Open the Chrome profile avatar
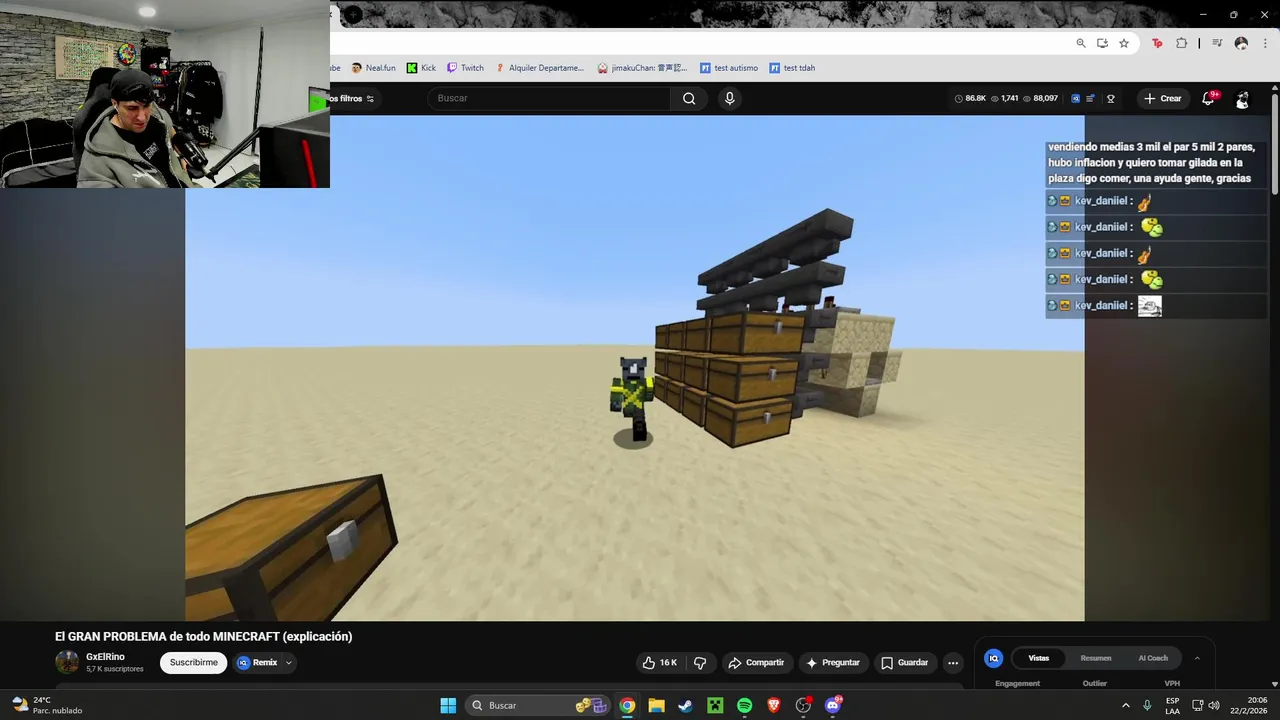Image resolution: width=1280 pixels, height=720 pixels. pos(1241,43)
